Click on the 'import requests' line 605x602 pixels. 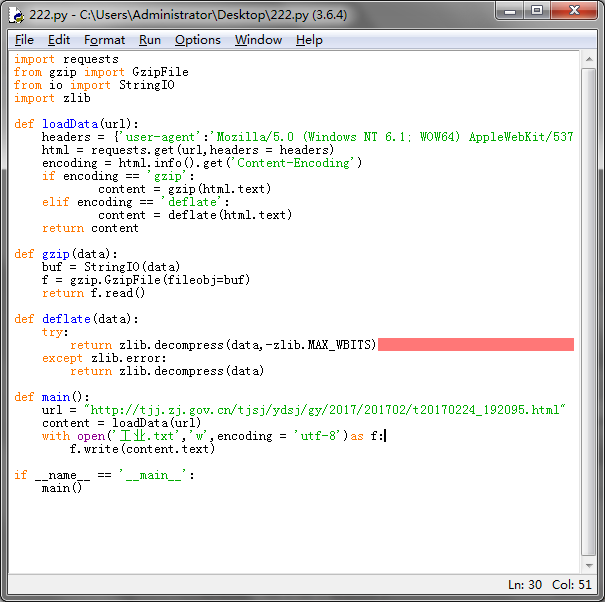(x=66, y=59)
